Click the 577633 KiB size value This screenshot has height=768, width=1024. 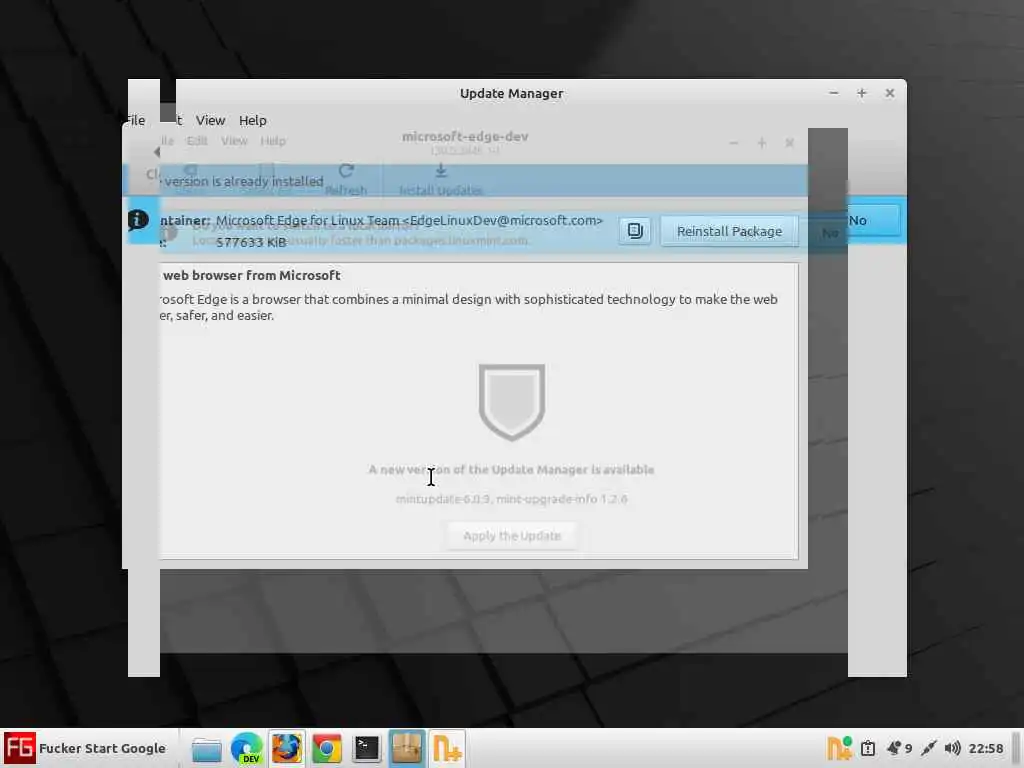coord(251,242)
